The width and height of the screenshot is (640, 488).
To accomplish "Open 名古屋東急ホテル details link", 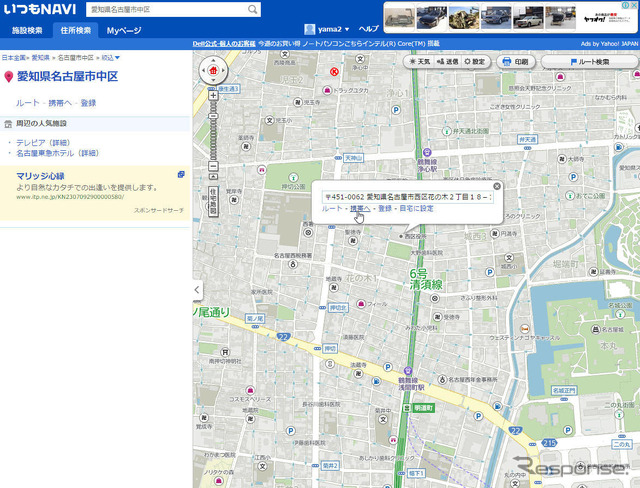I will 58,153.
